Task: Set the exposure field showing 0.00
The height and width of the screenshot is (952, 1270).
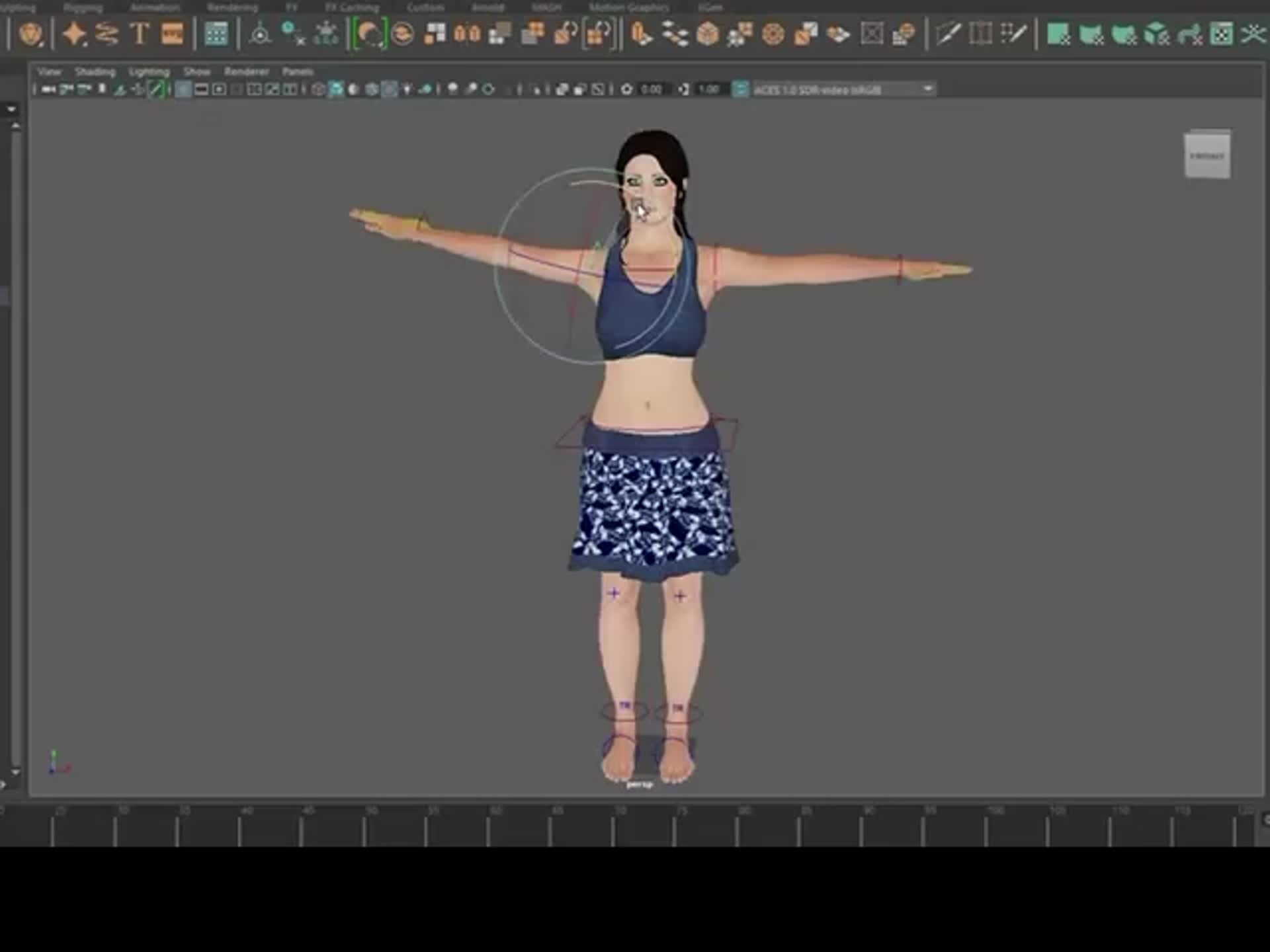Action: (x=652, y=90)
